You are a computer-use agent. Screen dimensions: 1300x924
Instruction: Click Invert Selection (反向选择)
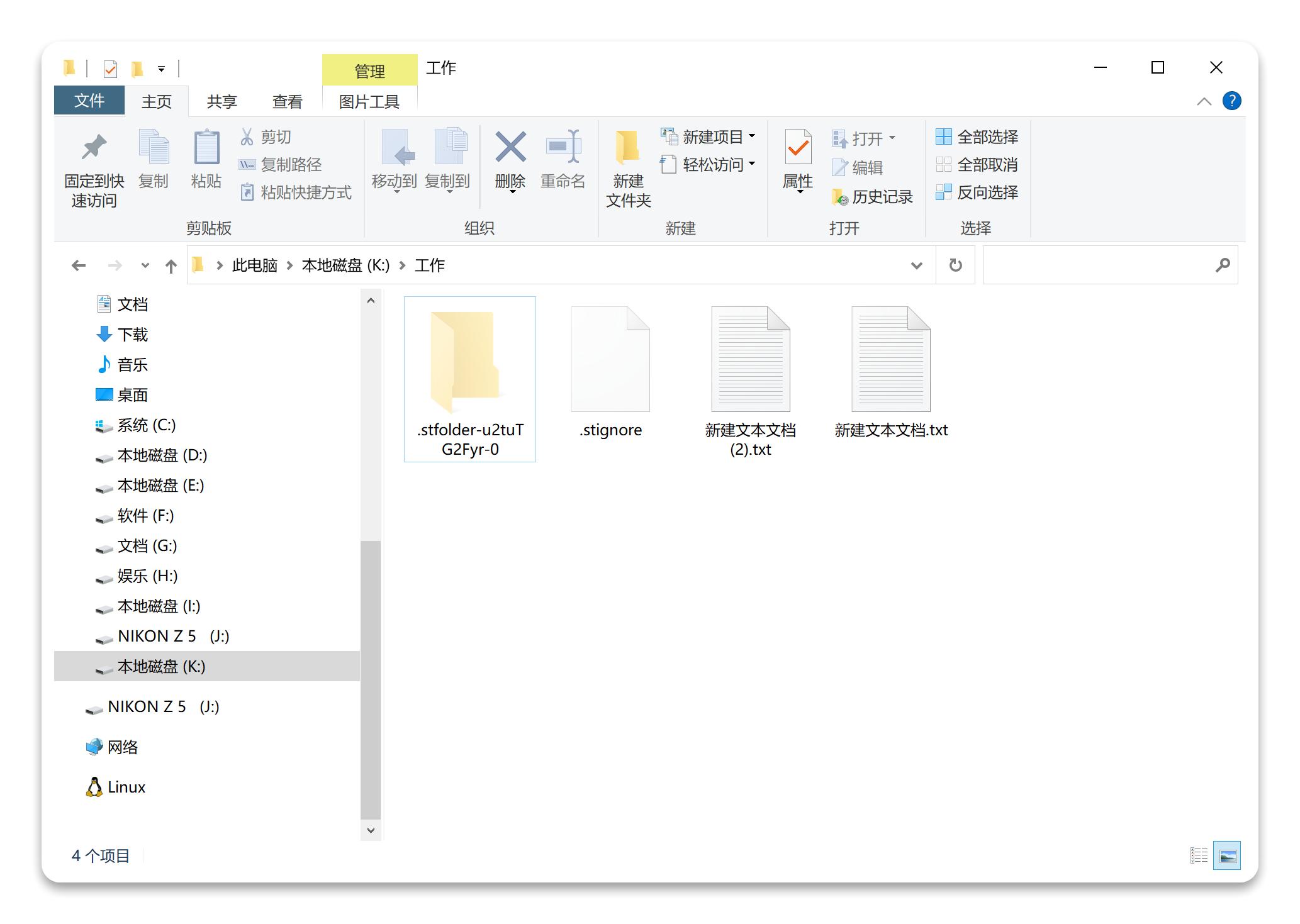(977, 192)
